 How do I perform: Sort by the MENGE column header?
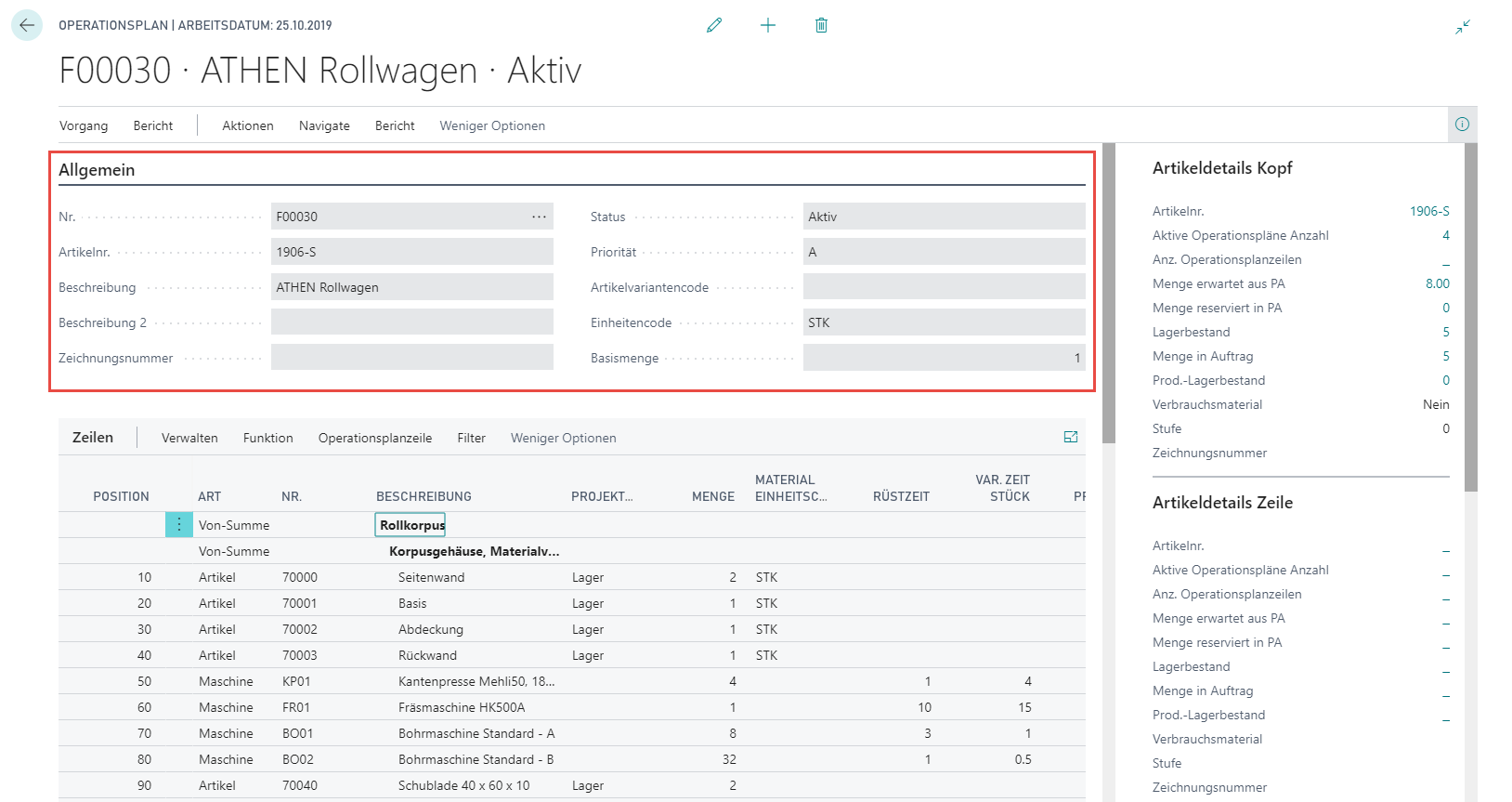[713, 496]
